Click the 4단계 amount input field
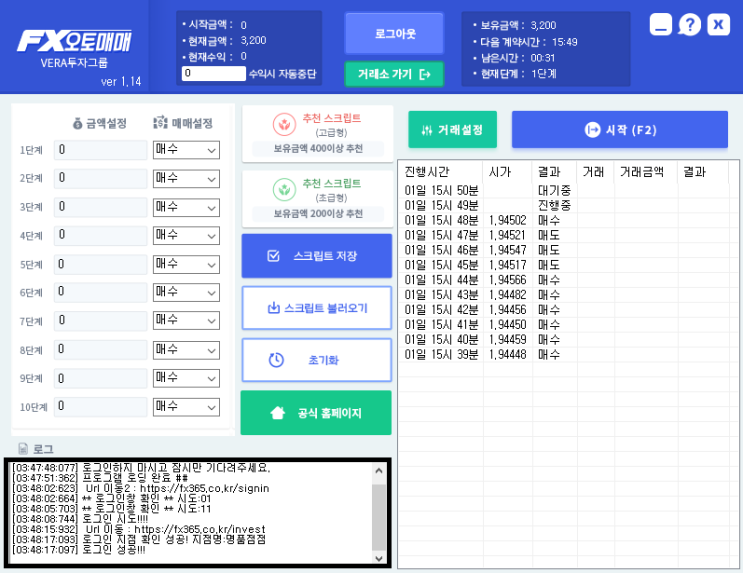The image size is (743, 573). pos(100,235)
